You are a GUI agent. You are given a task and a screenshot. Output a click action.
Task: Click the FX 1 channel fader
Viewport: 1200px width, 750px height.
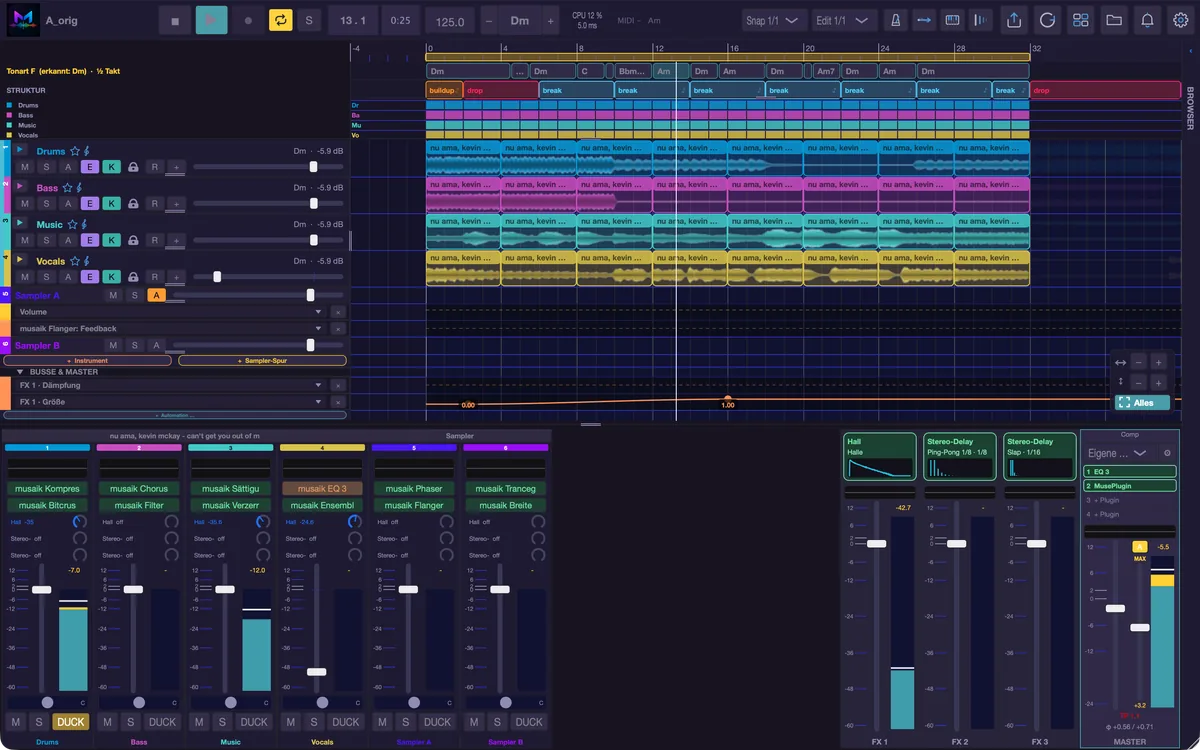click(x=876, y=544)
